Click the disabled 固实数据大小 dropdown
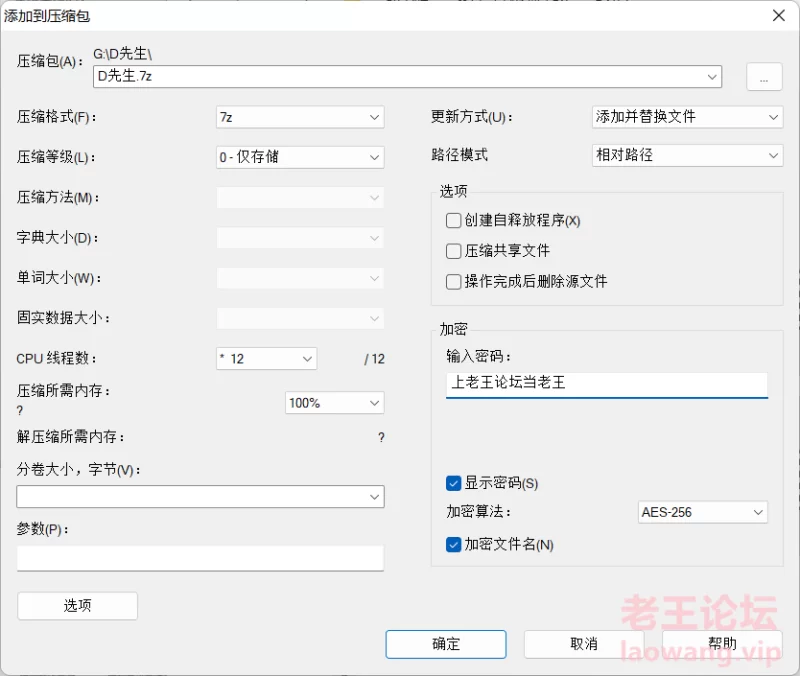Screen dimensions: 800x676 (300, 319)
